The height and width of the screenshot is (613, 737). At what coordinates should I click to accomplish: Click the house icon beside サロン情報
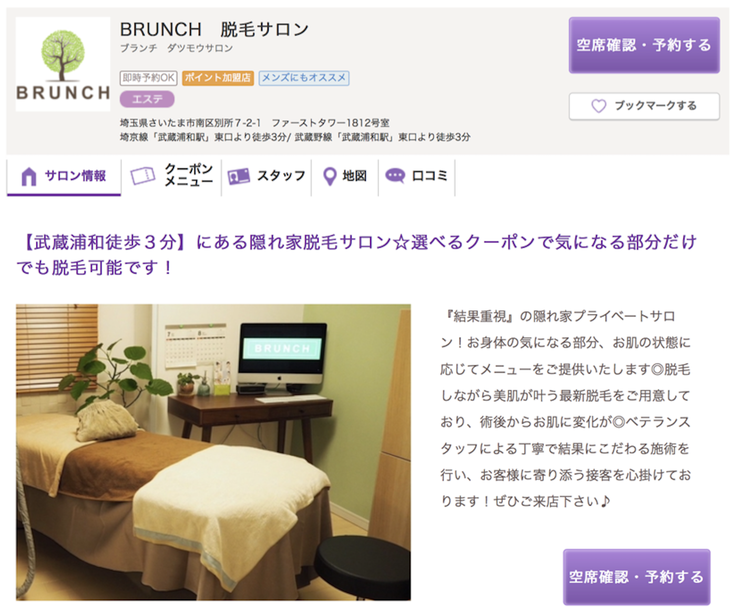pyautogui.click(x=29, y=176)
